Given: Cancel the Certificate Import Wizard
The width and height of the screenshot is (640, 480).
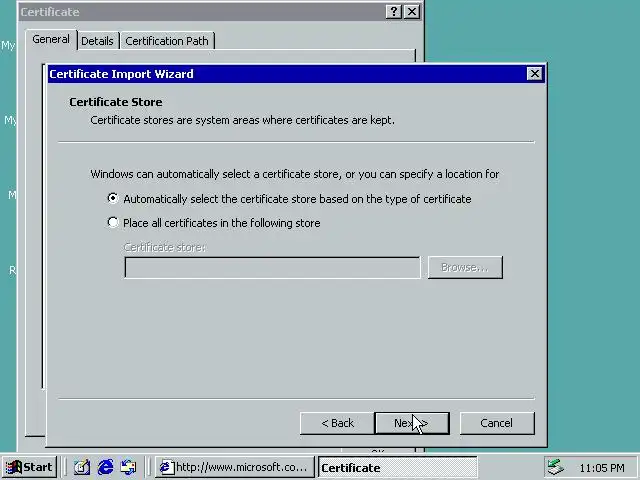Looking at the screenshot, I should 497,423.
